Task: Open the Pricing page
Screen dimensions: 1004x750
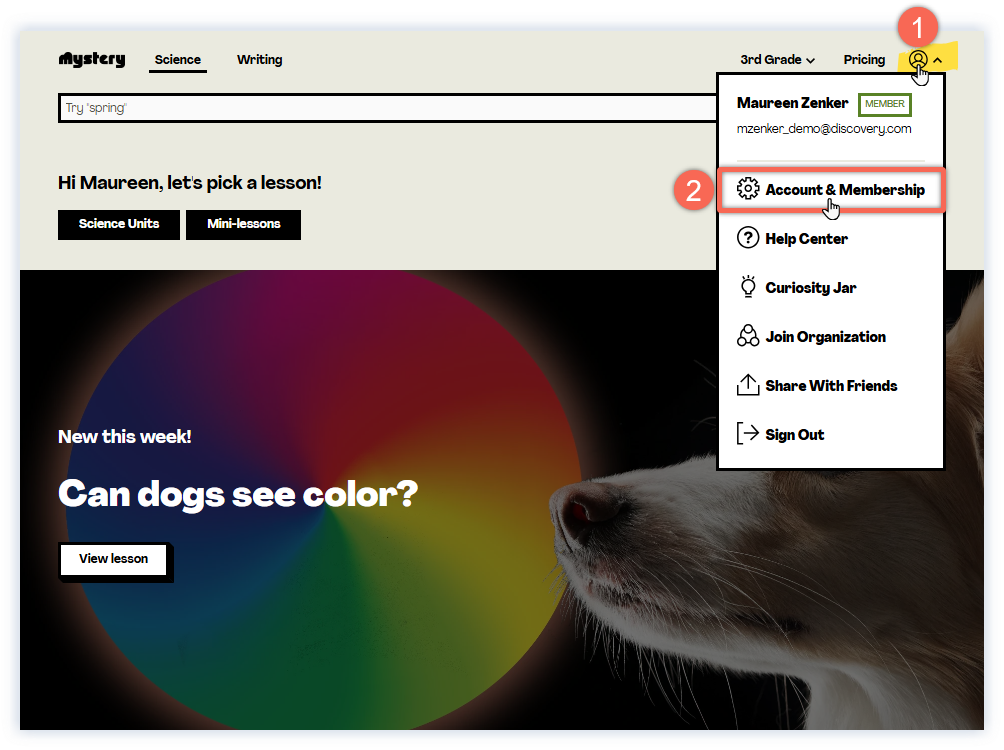Action: click(x=864, y=60)
